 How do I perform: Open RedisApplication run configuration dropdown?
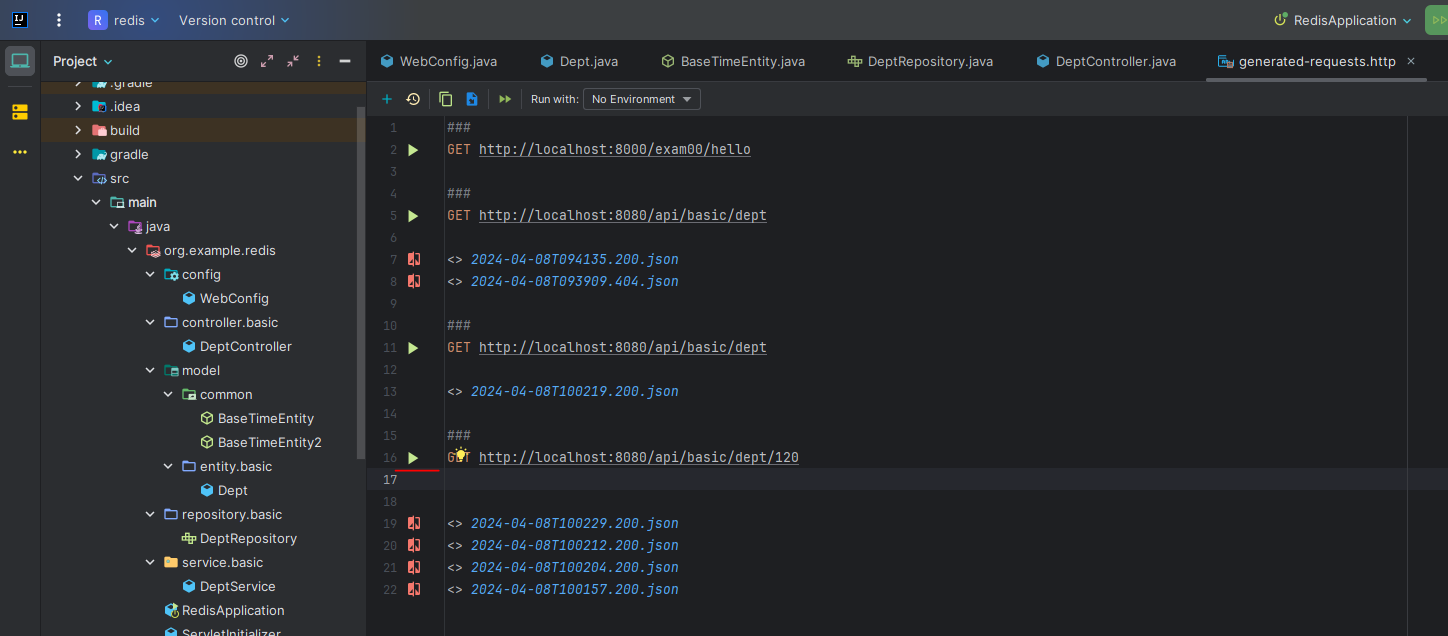coord(1342,20)
